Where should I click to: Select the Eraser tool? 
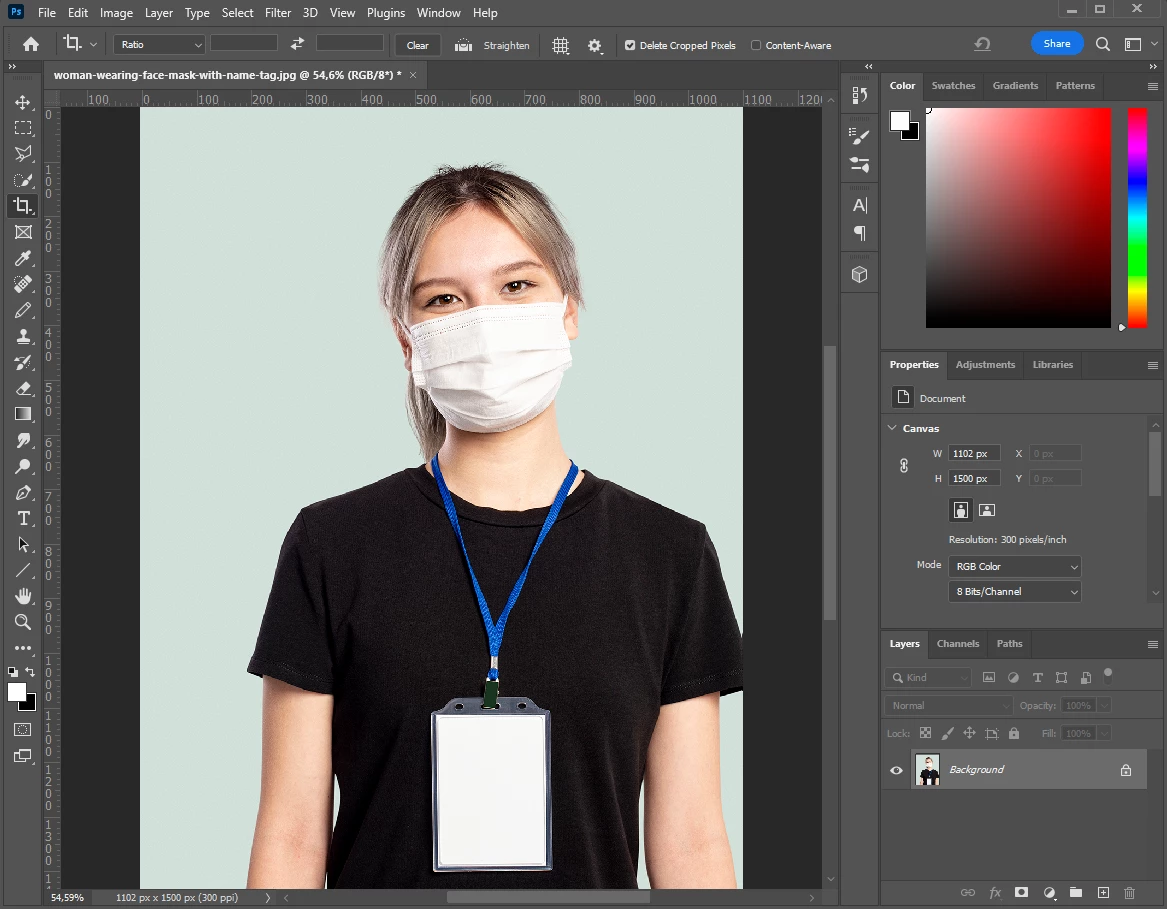pos(23,389)
